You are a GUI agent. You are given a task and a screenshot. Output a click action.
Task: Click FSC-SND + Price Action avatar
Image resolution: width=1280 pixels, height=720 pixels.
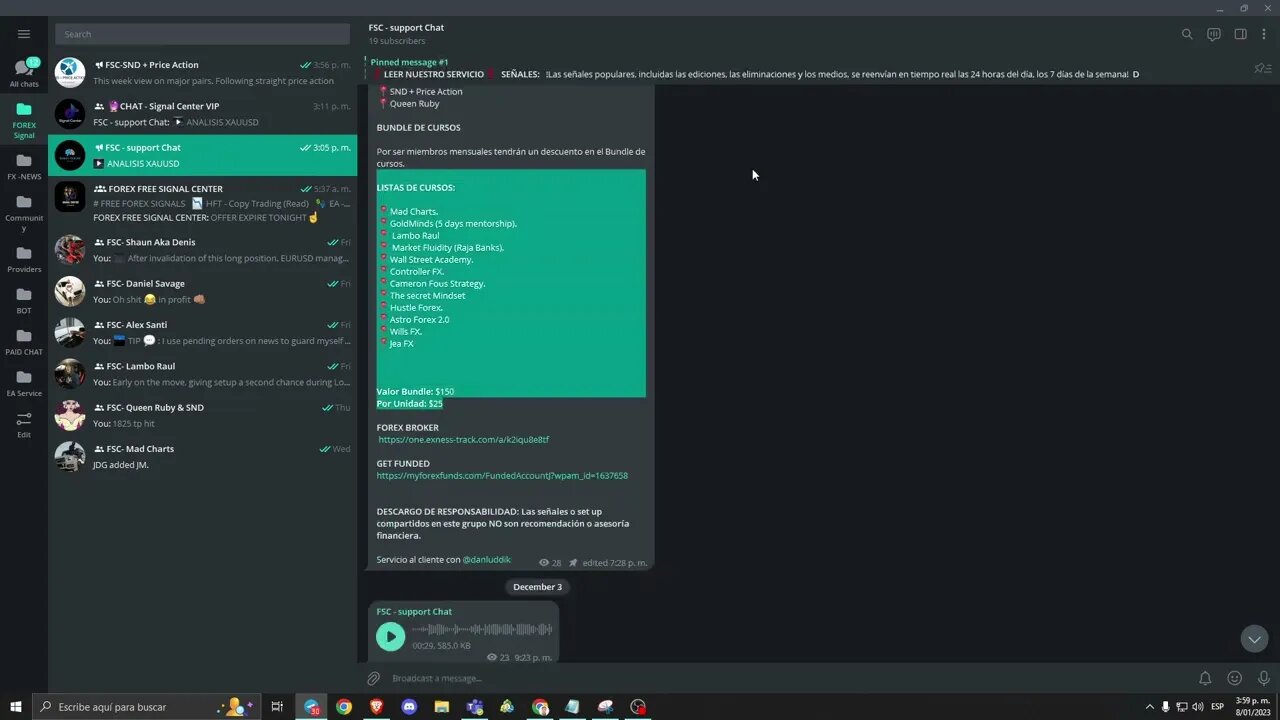(70, 73)
